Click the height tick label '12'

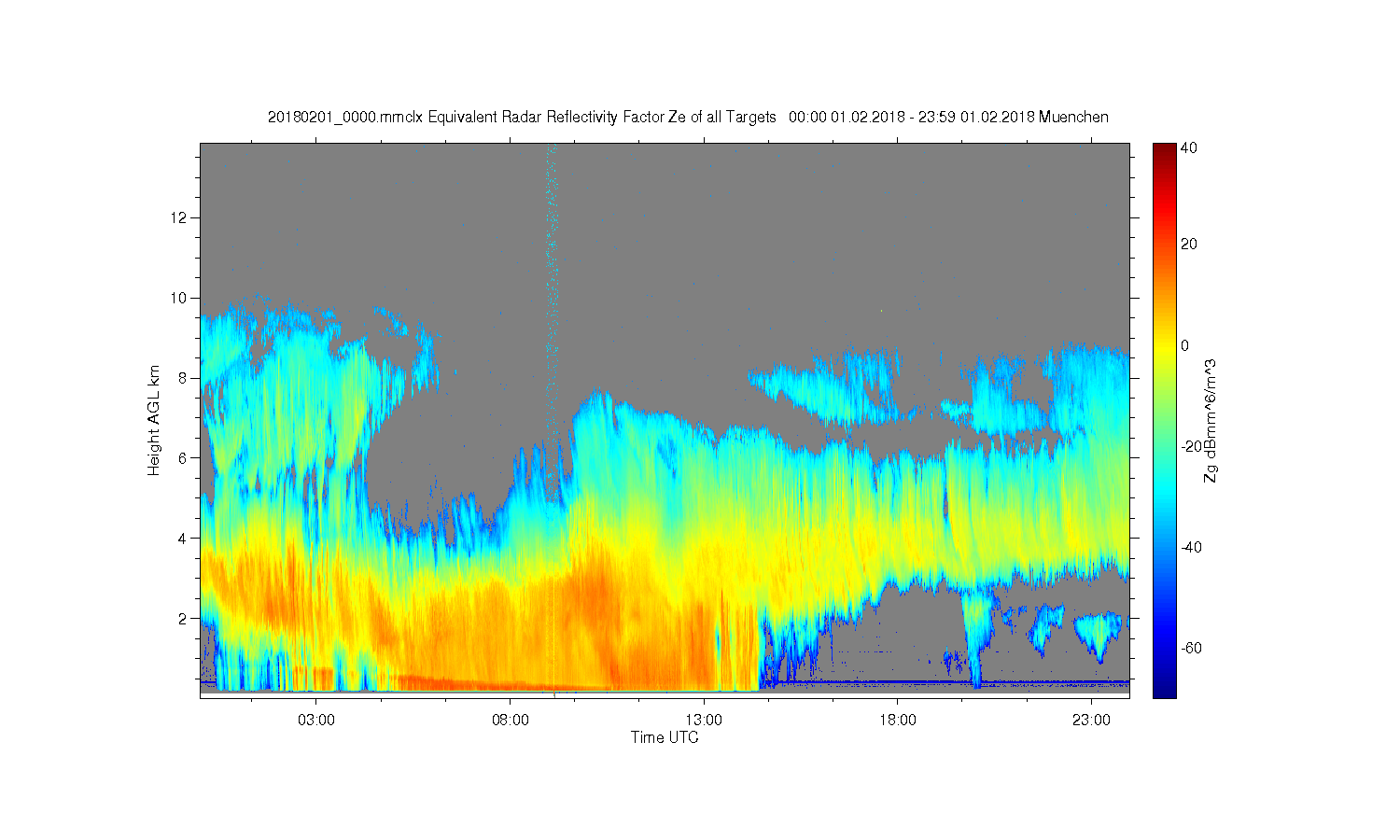pyautogui.click(x=180, y=217)
